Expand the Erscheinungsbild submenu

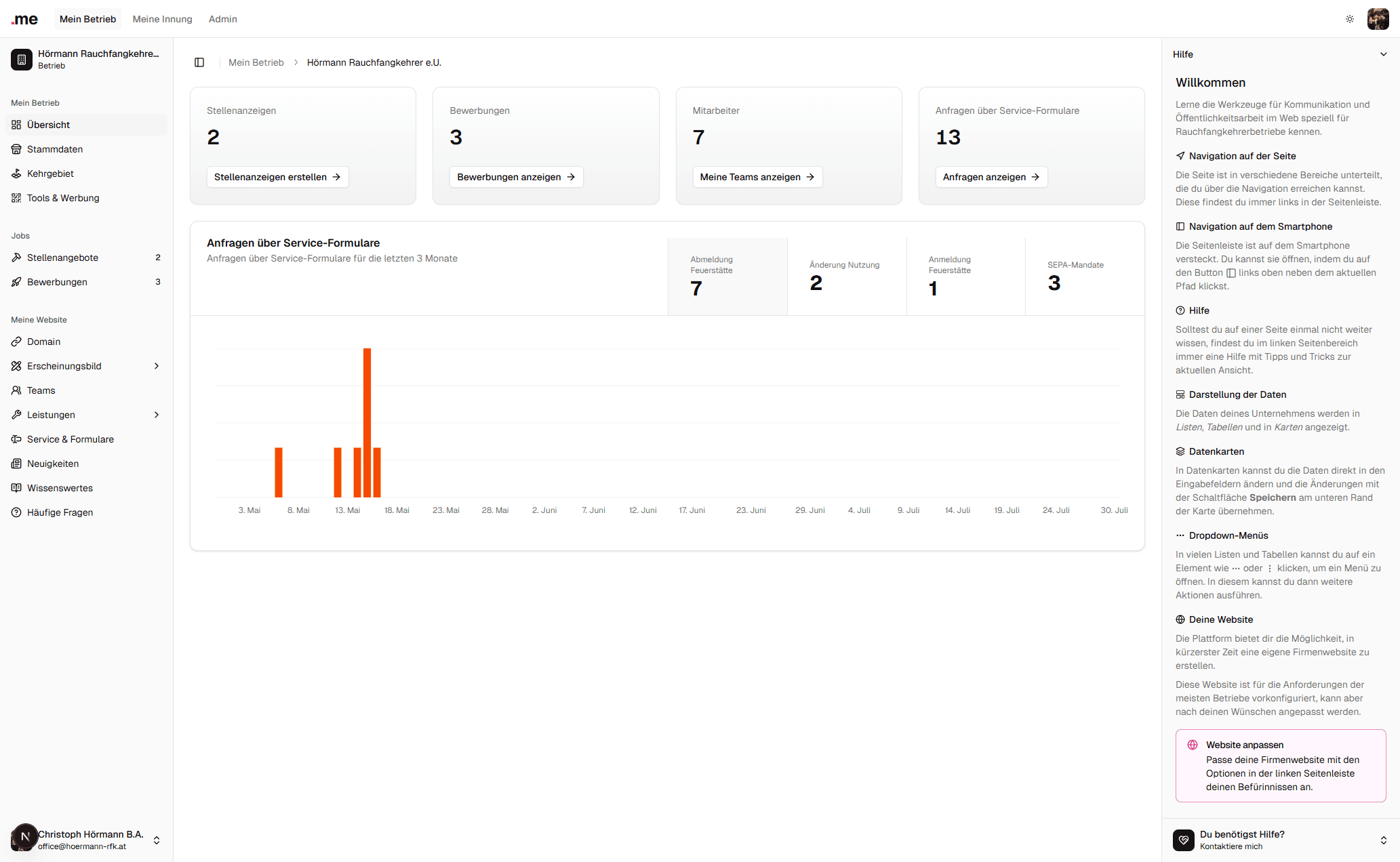[x=157, y=366]
